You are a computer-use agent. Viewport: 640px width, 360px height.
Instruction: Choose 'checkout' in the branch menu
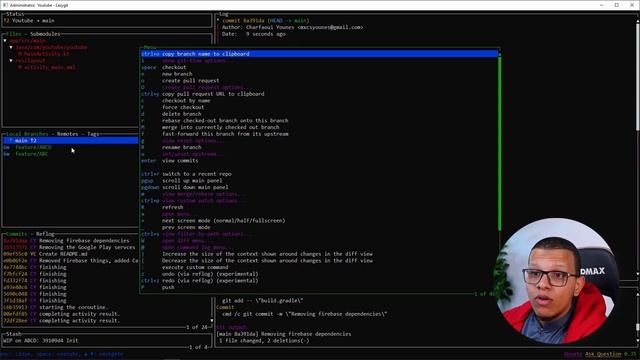tap(174, 67)
